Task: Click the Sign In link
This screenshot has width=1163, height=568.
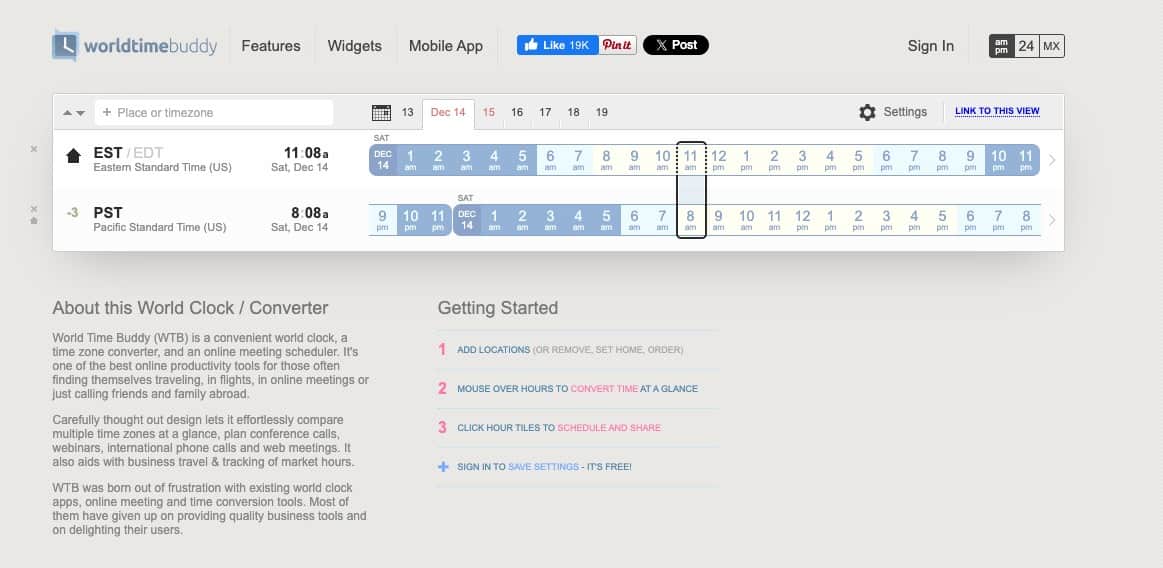Action: click(x=930, y=46)
